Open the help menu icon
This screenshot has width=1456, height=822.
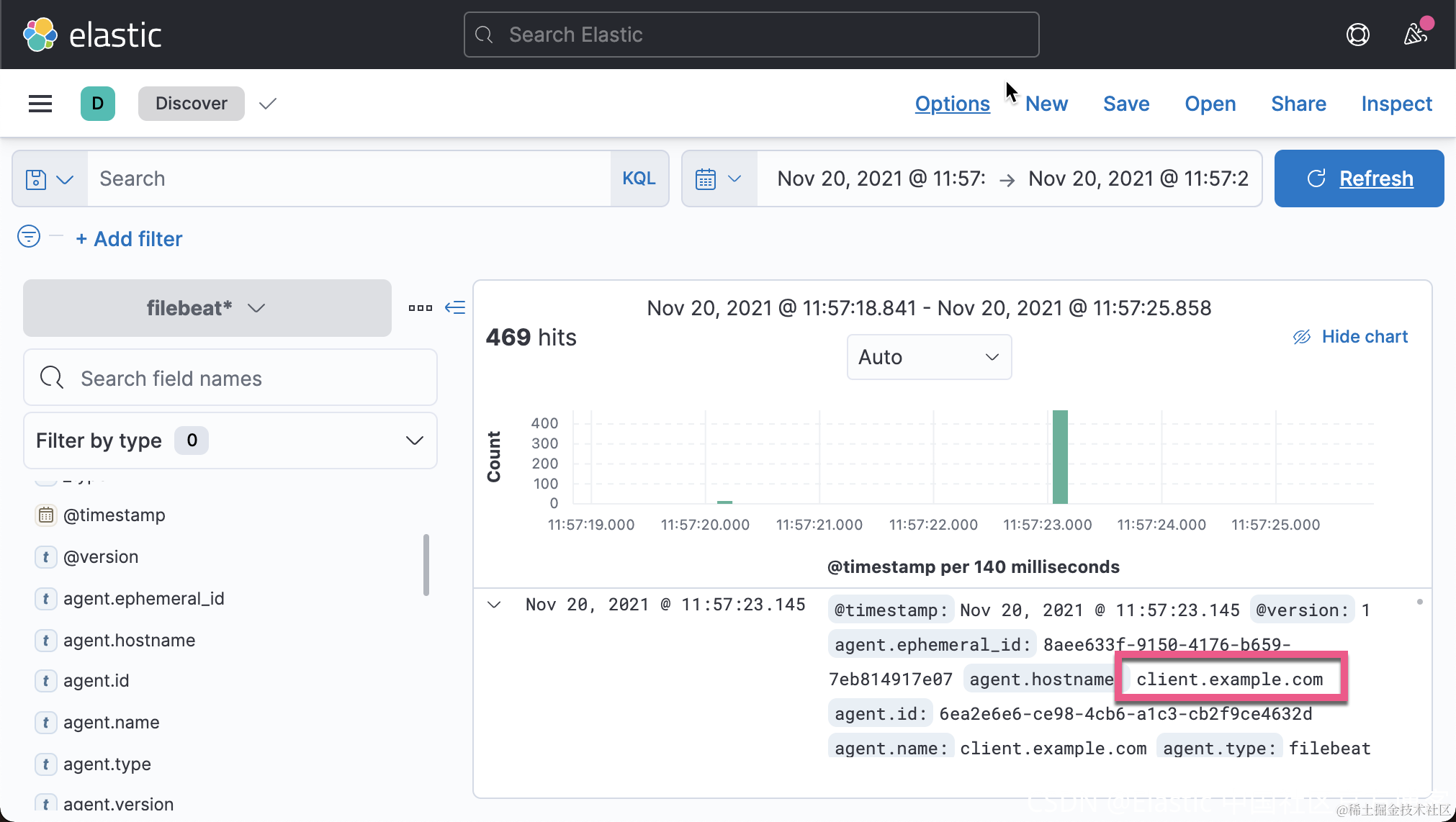[x=1357, y=35]
